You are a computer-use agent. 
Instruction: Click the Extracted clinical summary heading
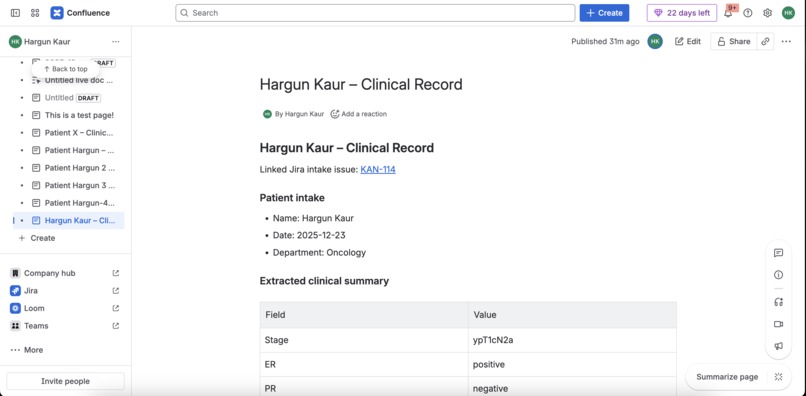pos(324,281)
